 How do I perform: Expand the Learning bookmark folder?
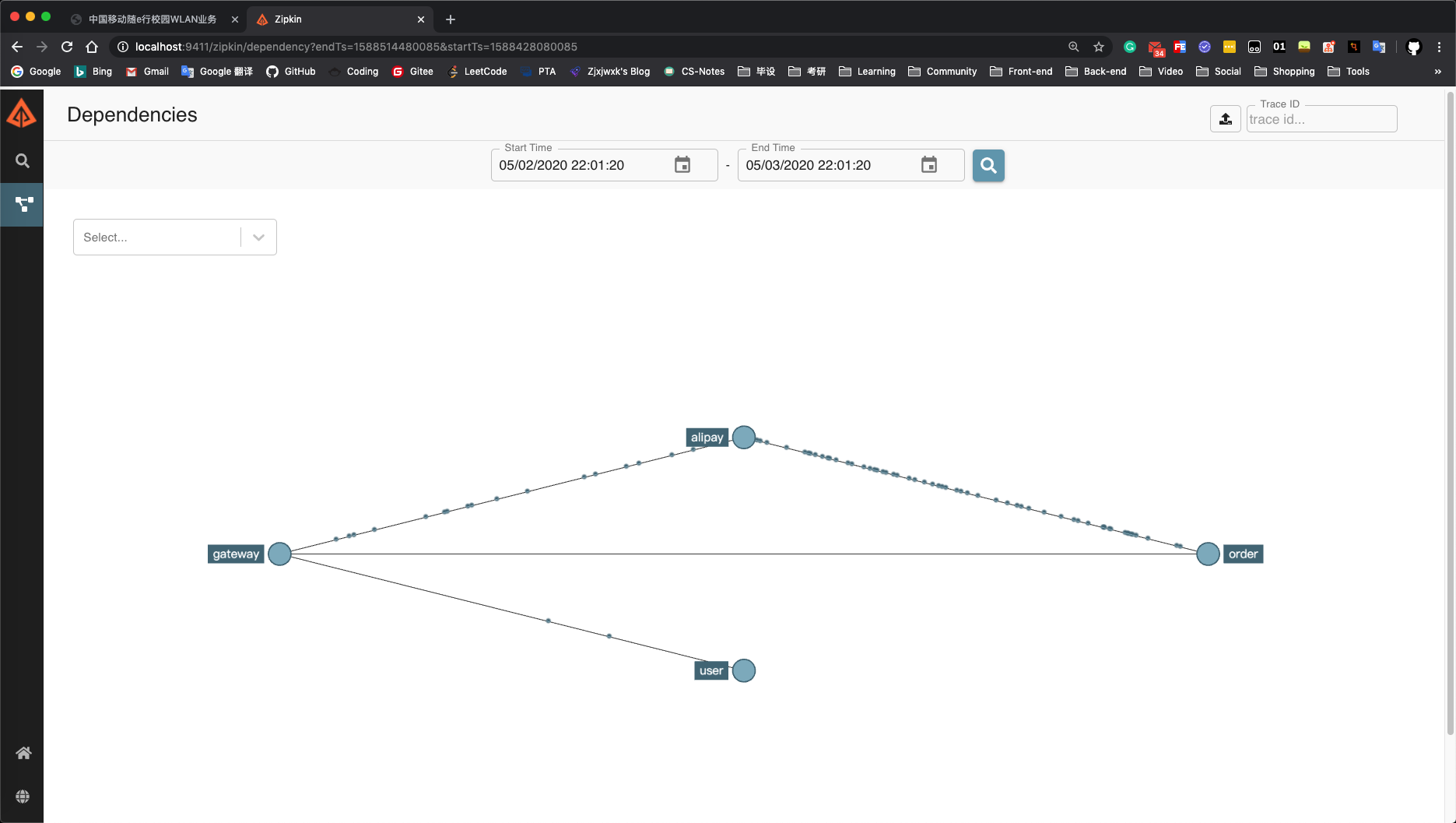coord(867,71)
